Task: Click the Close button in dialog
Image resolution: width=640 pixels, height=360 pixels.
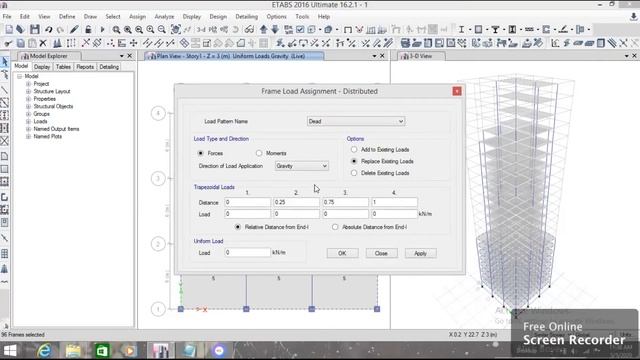Action: pos(381,253)
